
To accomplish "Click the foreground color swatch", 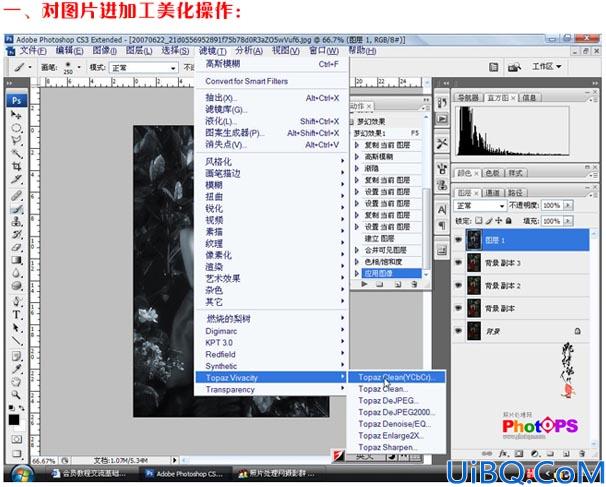I will pyautogui.click(x=14, y=419).
